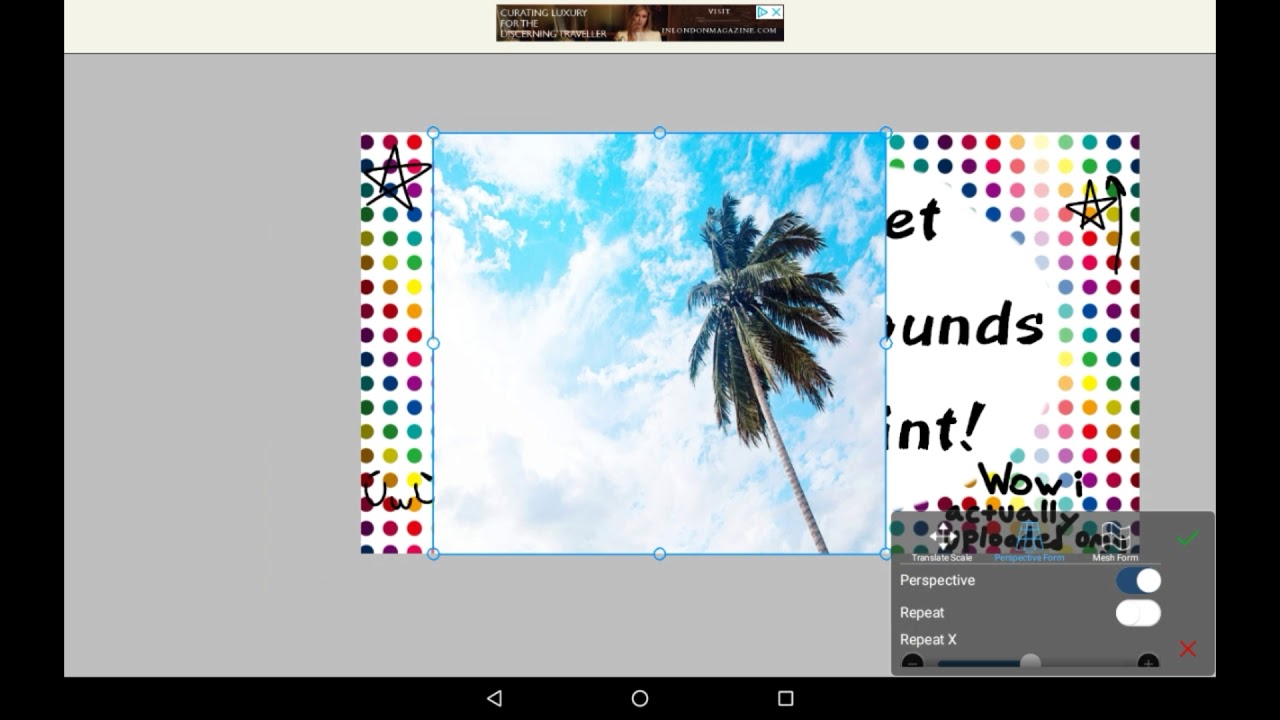Decrease Repeat X with the minus button

click(x=912, y=662)
